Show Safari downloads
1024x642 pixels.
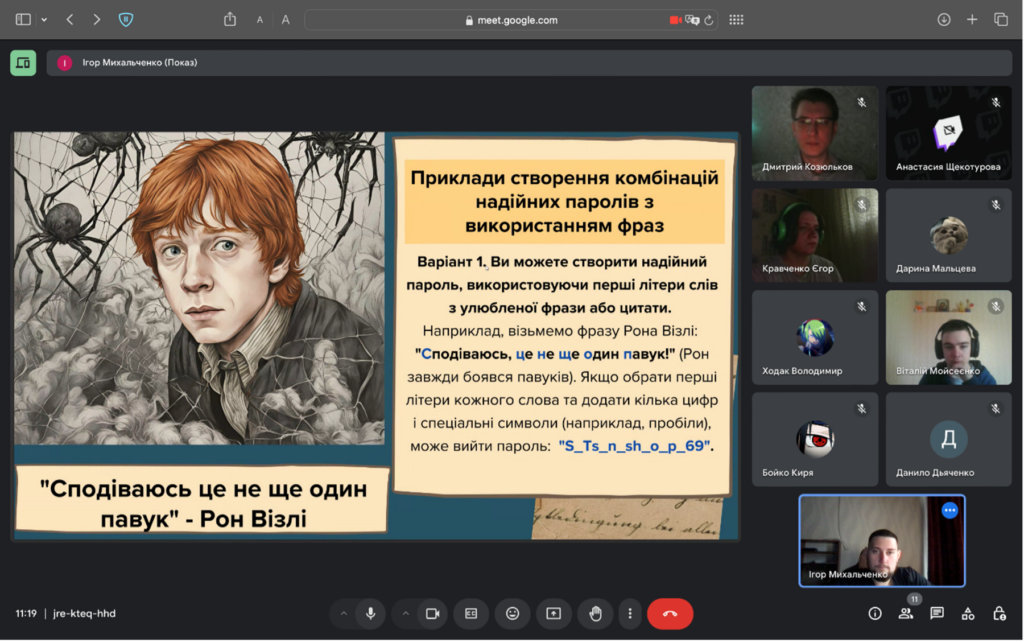(944, 20)
